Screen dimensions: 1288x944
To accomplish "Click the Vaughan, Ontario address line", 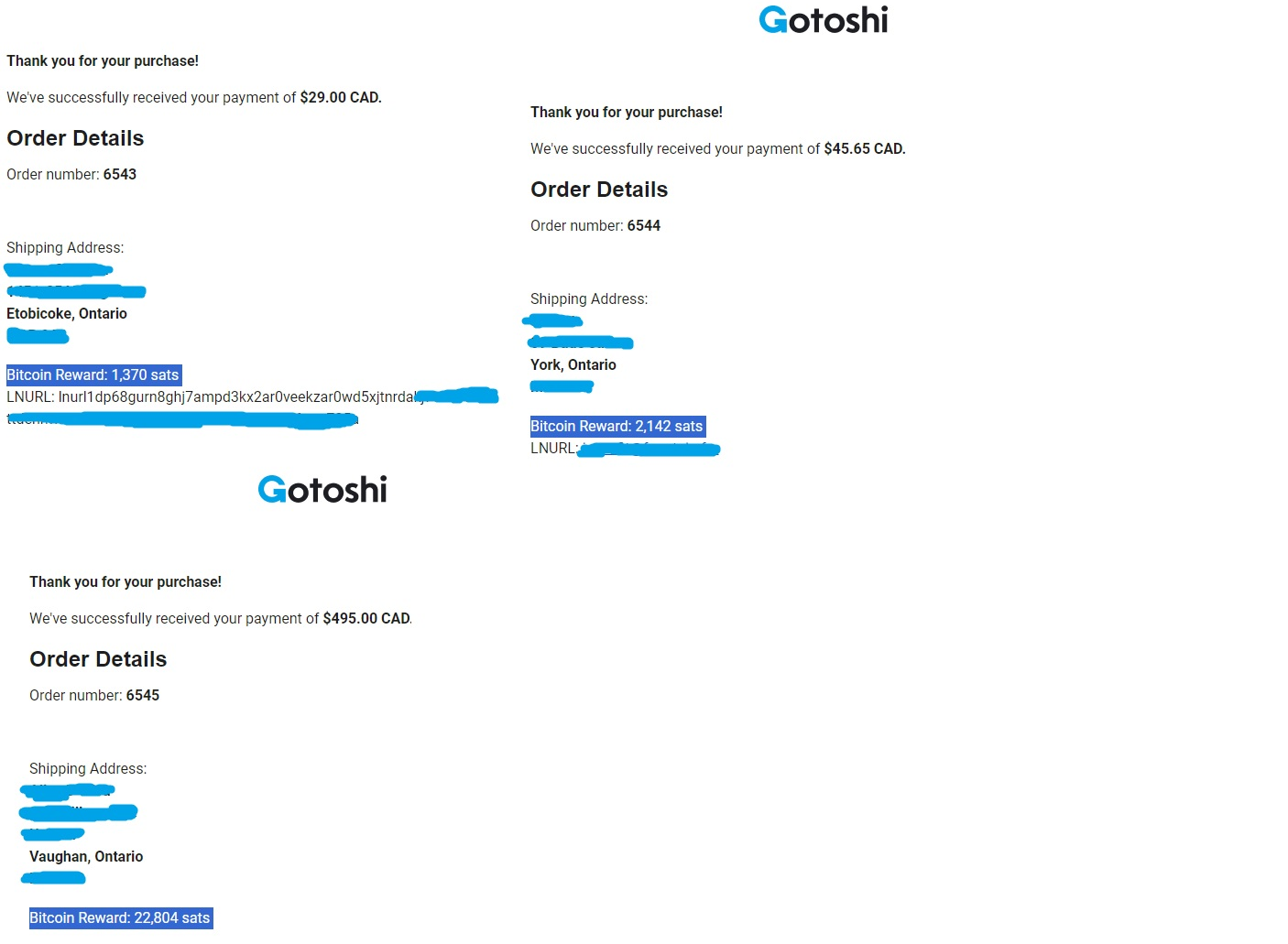I will pyautogui.click(x=86, y=857).
